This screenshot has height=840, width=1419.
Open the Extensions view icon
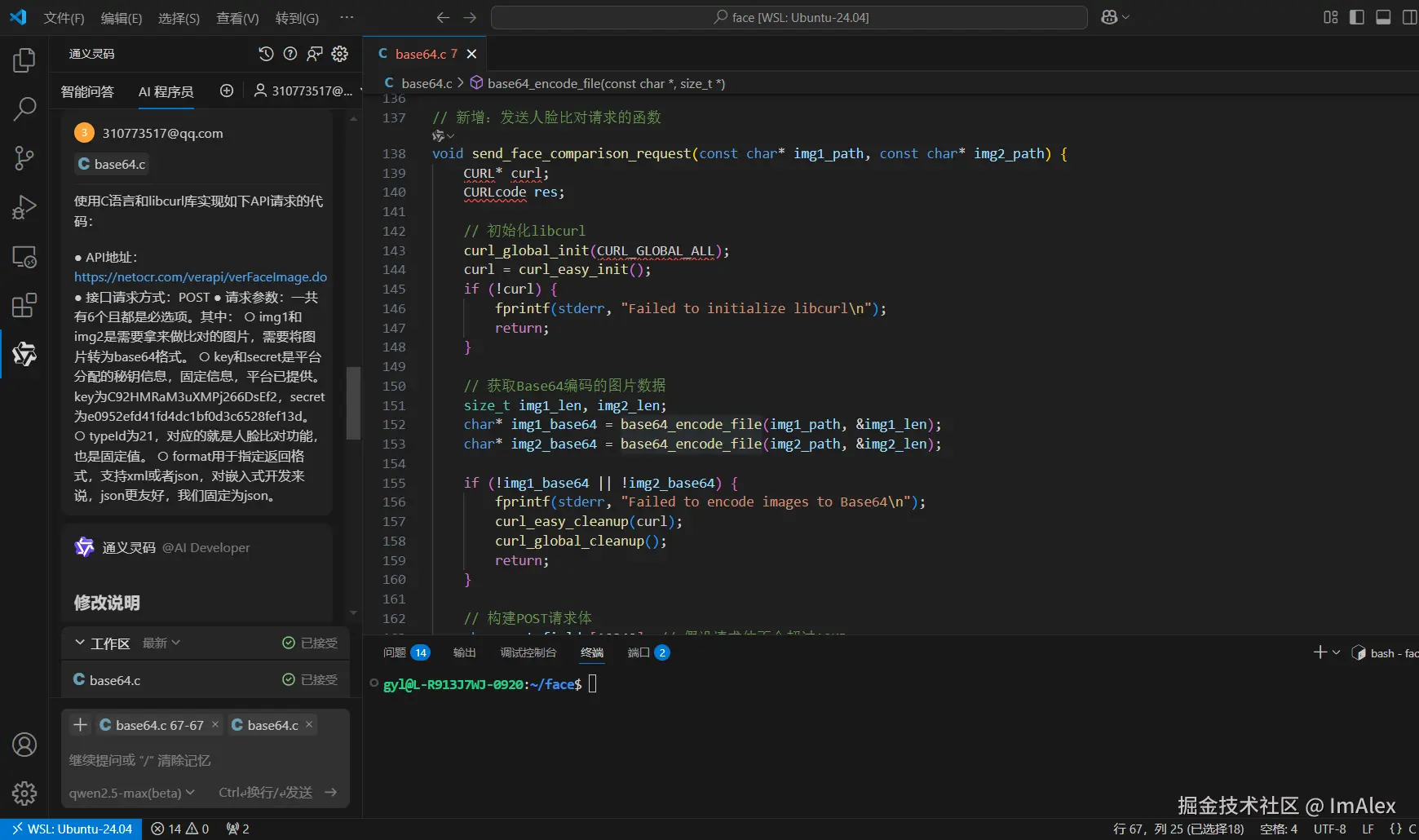click(x=24, y=306)
